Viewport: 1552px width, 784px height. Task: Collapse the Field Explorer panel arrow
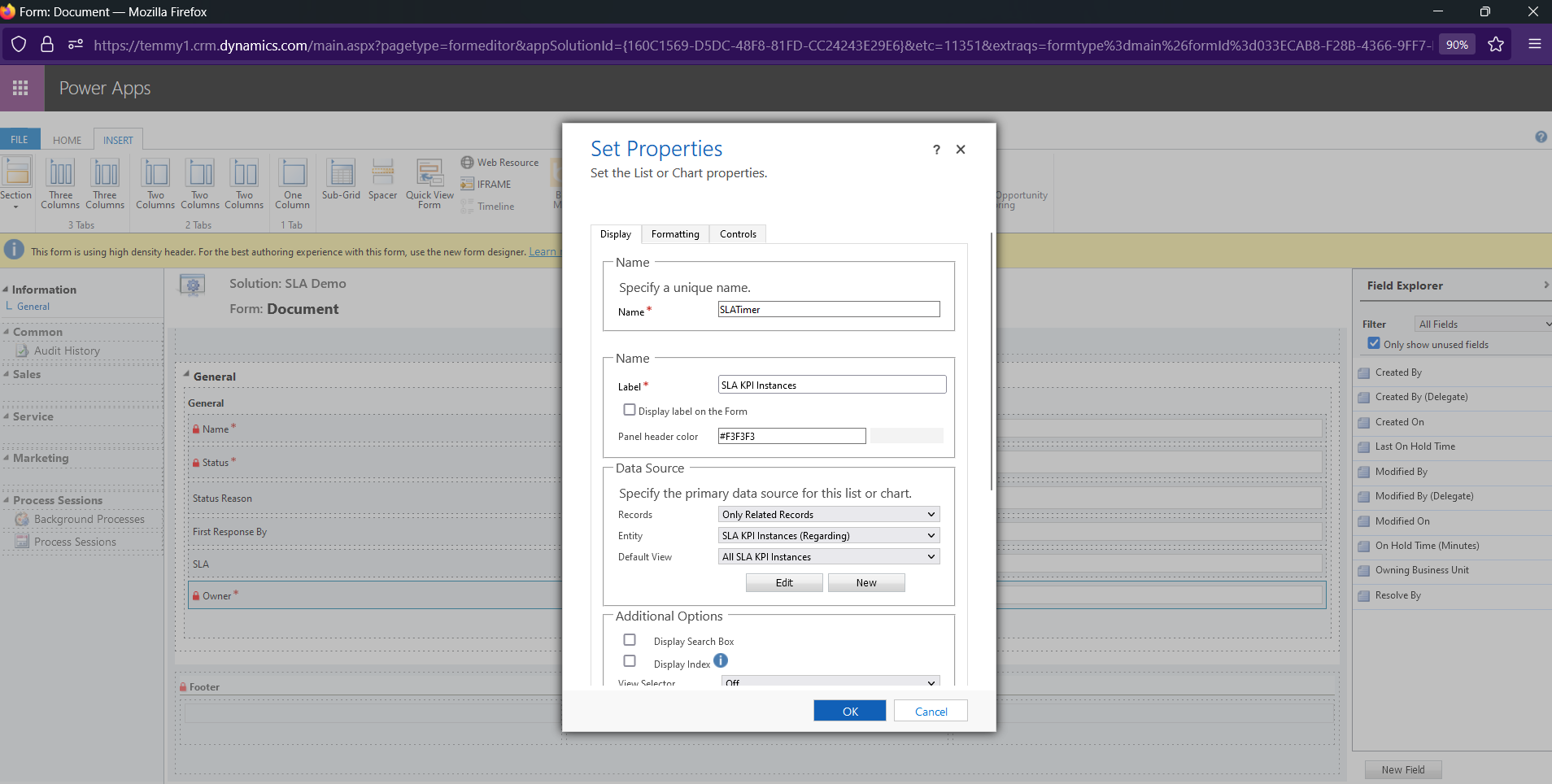(1545, 285)
